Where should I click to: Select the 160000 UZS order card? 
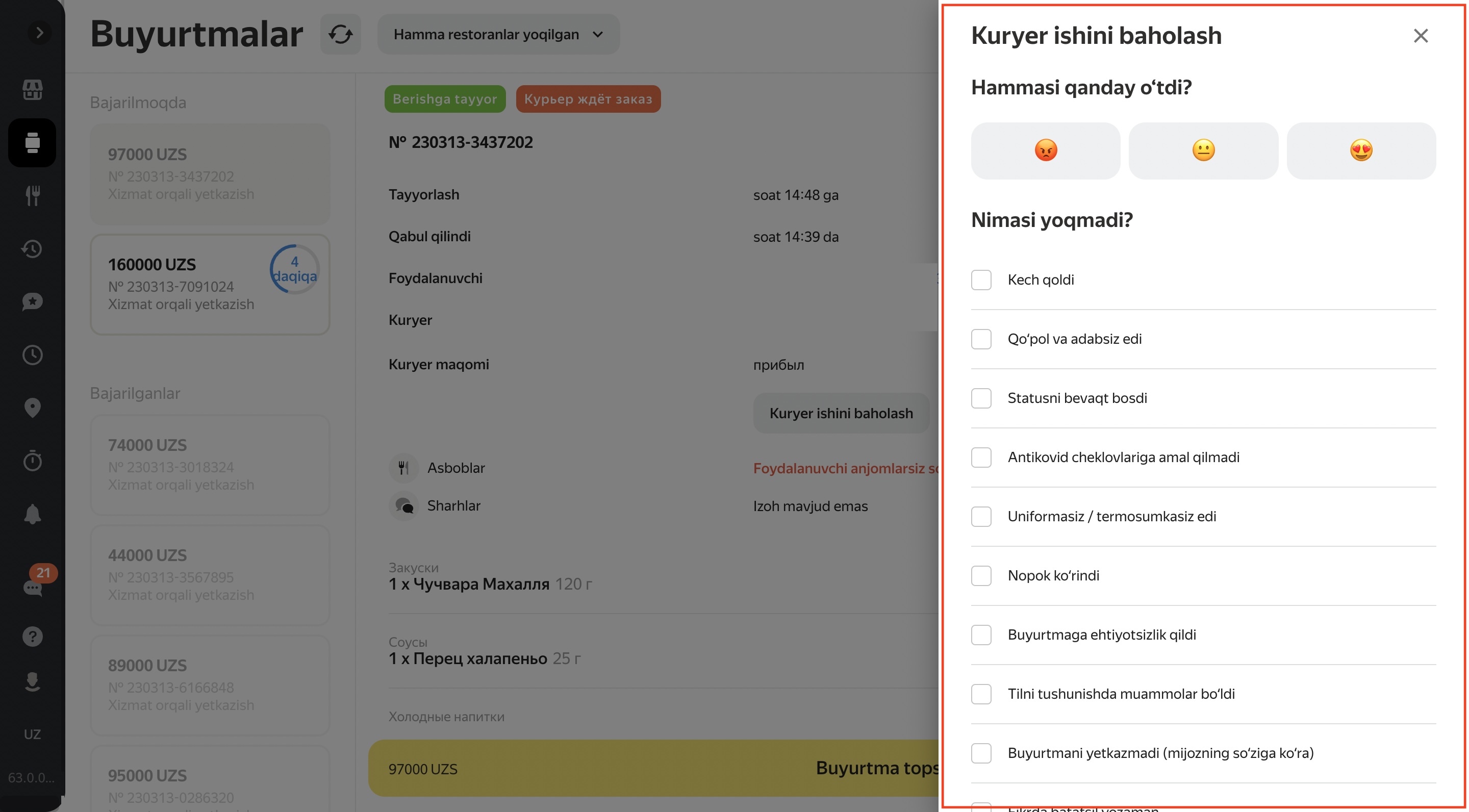click(210, 284)
